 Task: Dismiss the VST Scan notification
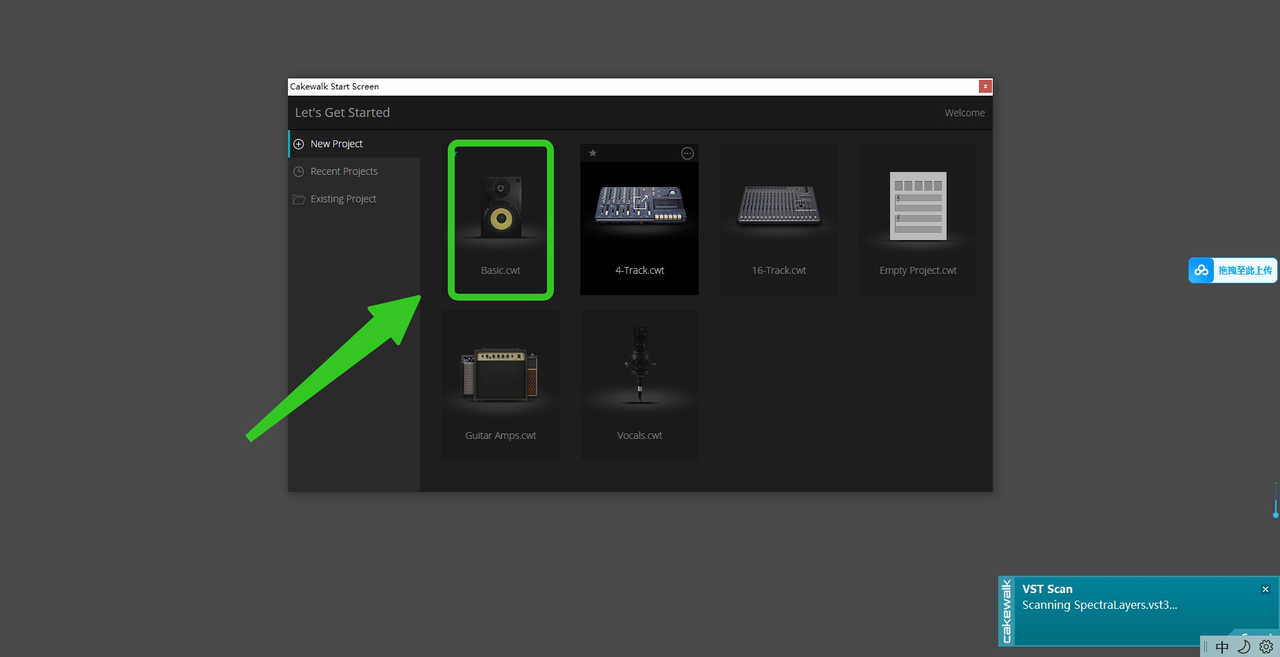pos(1265,589)
